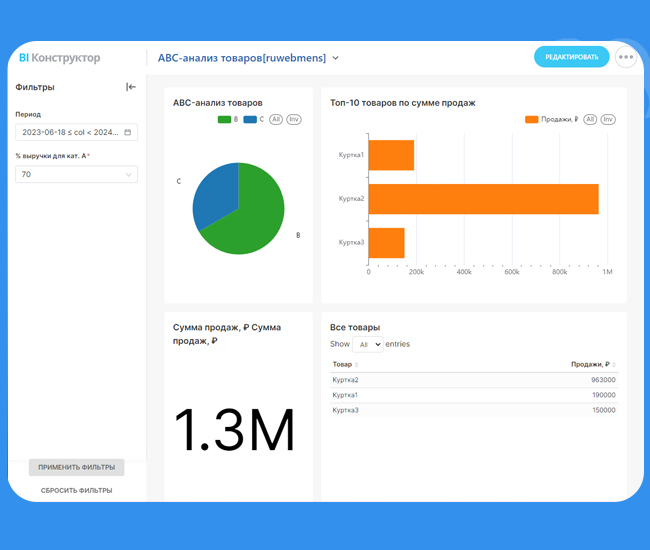Sort table by Продажи, ₽ column
The height and width of the screenshot is (550, 650).
click(592, 365)
